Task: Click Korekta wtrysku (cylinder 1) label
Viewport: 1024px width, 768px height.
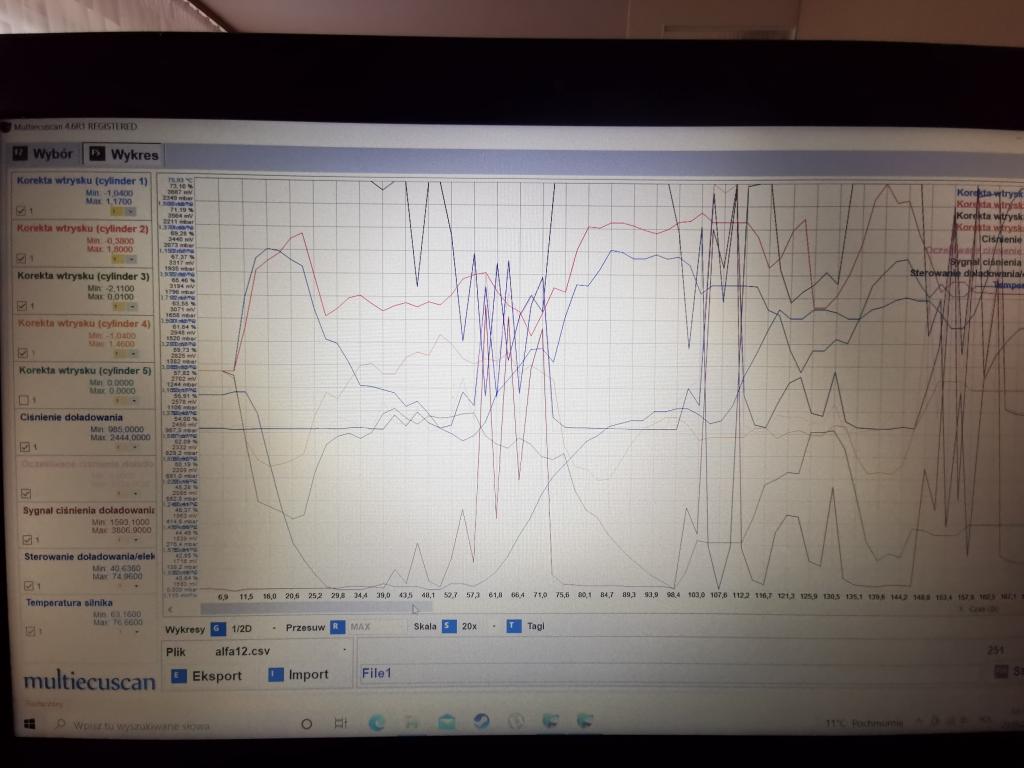Action: click(x=82, y=180)
